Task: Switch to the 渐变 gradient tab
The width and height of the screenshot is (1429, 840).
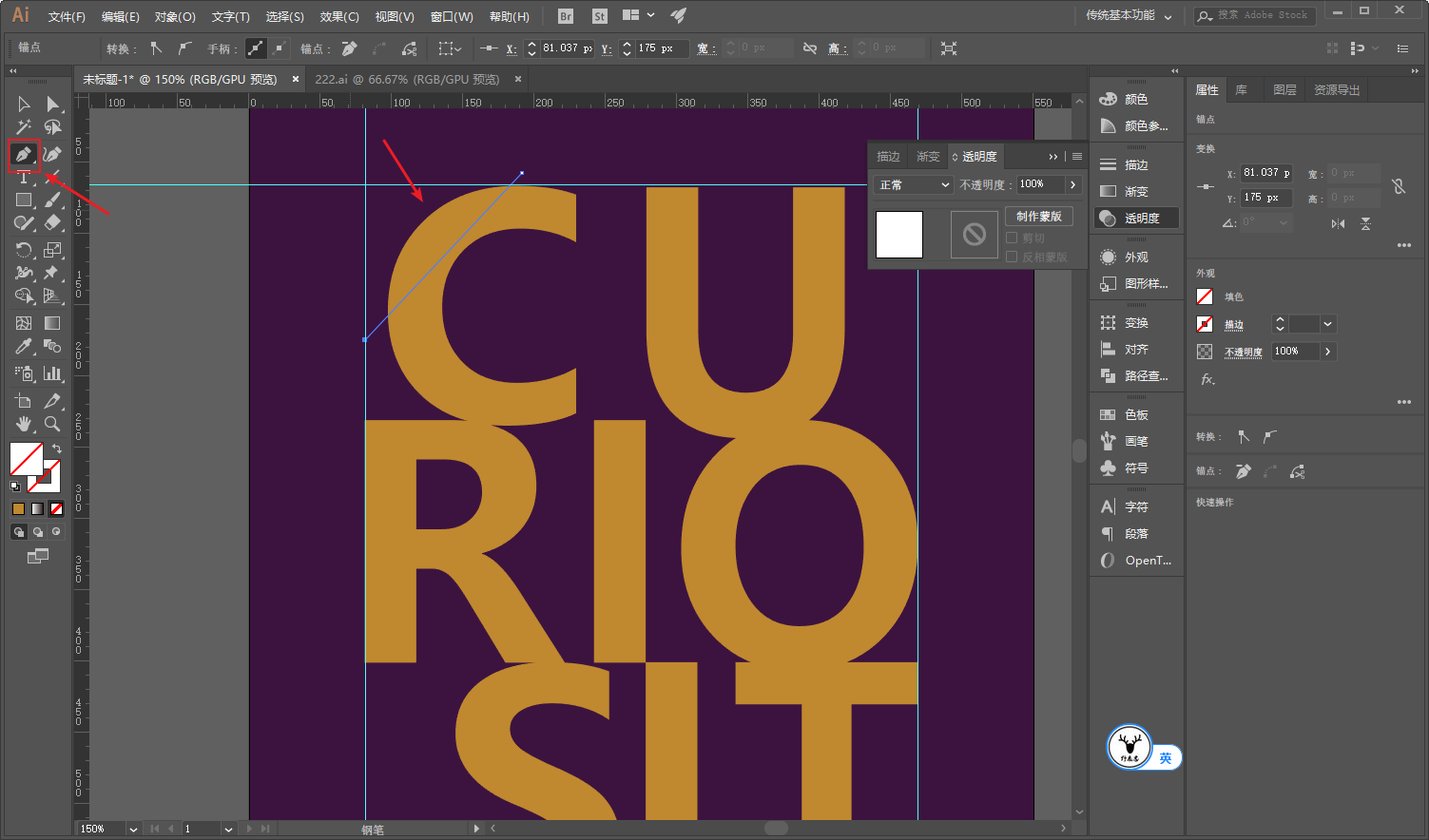Action: (928, 156)
